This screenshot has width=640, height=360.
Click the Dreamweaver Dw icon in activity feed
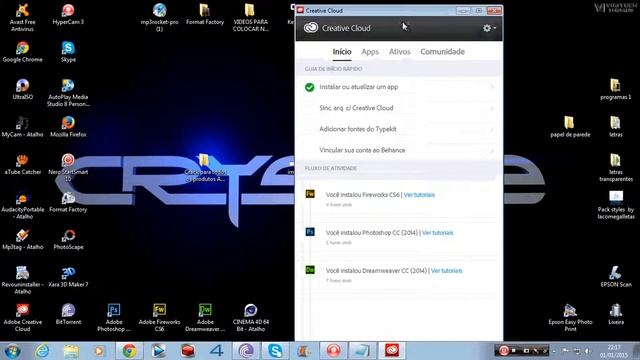pos(310,270)
